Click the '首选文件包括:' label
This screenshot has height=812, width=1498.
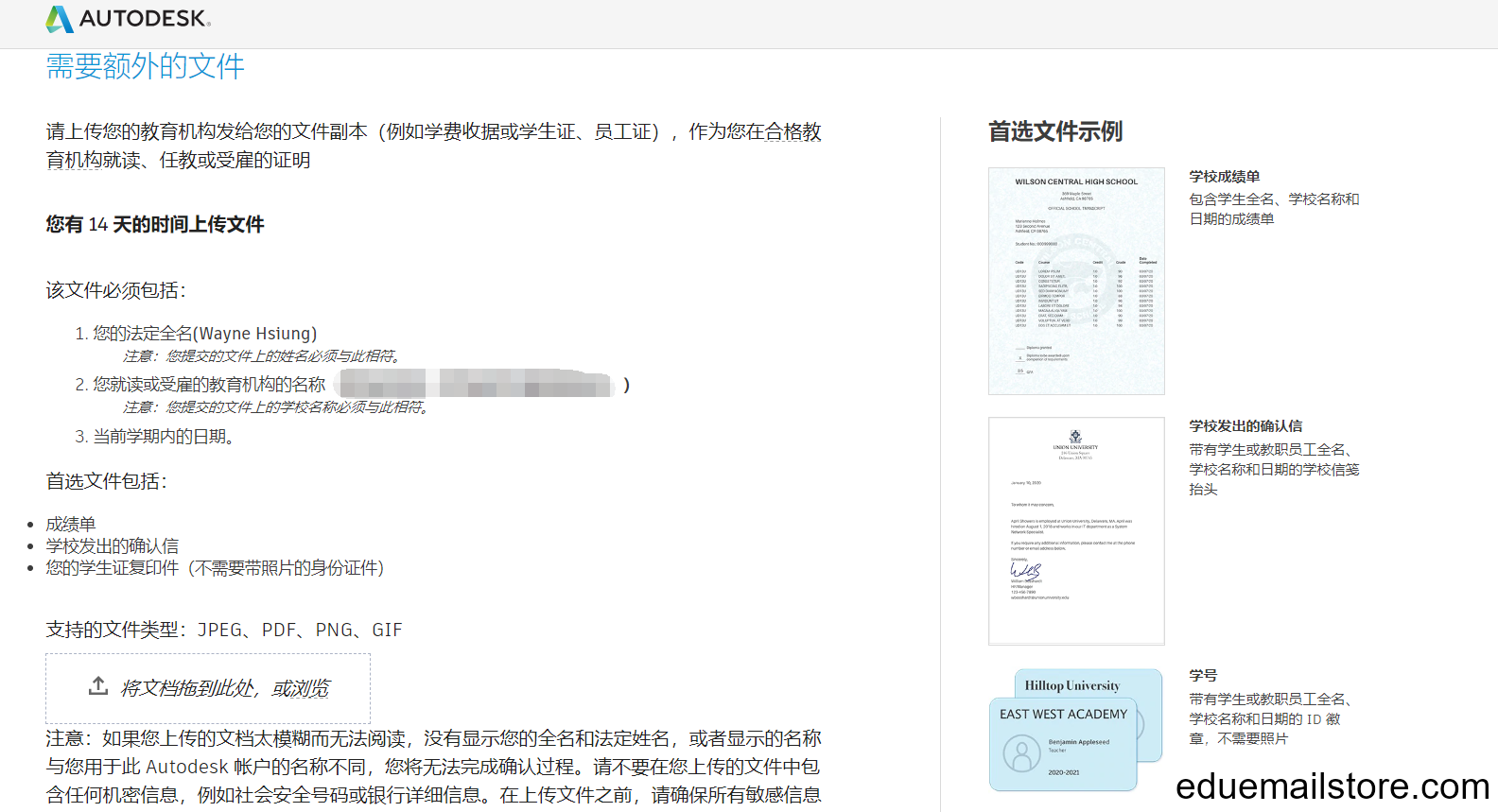(106, 481)
